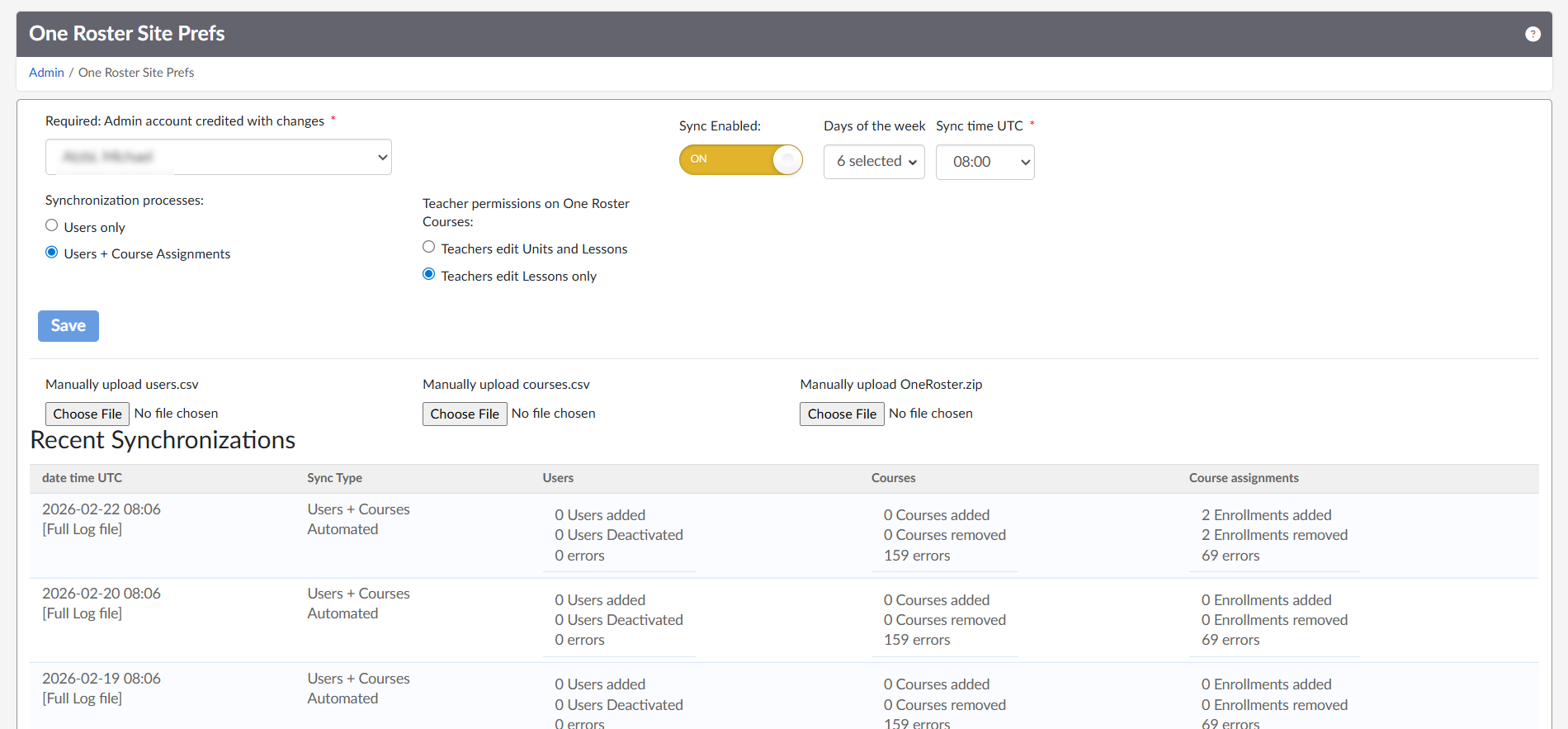Open the admin account dropdown
The width and height of the screenshot is (1568, 729).
point(219,157)
